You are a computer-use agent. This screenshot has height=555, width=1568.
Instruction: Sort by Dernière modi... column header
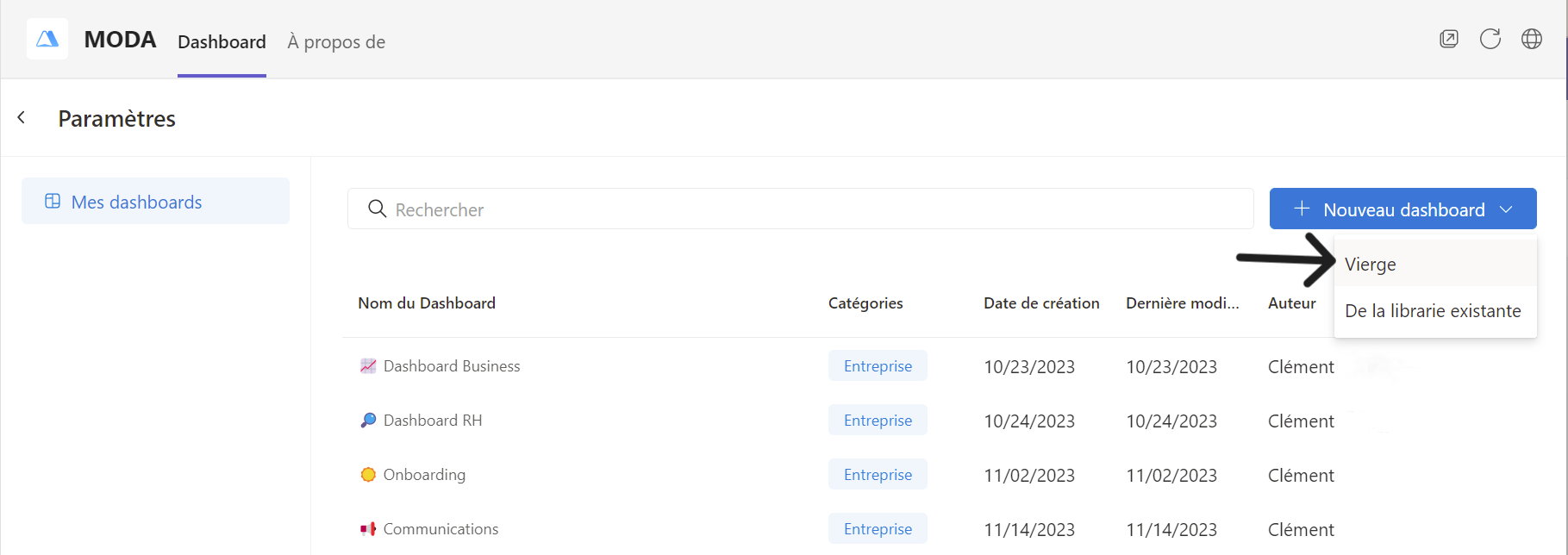1182,302
